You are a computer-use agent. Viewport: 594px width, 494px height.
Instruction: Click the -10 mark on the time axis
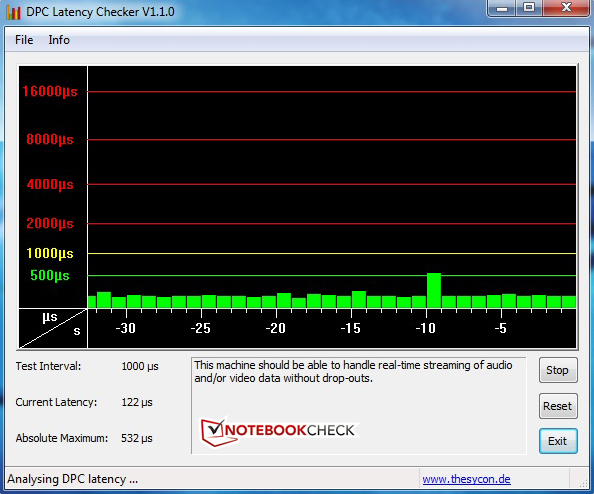(x=425, y=328)
